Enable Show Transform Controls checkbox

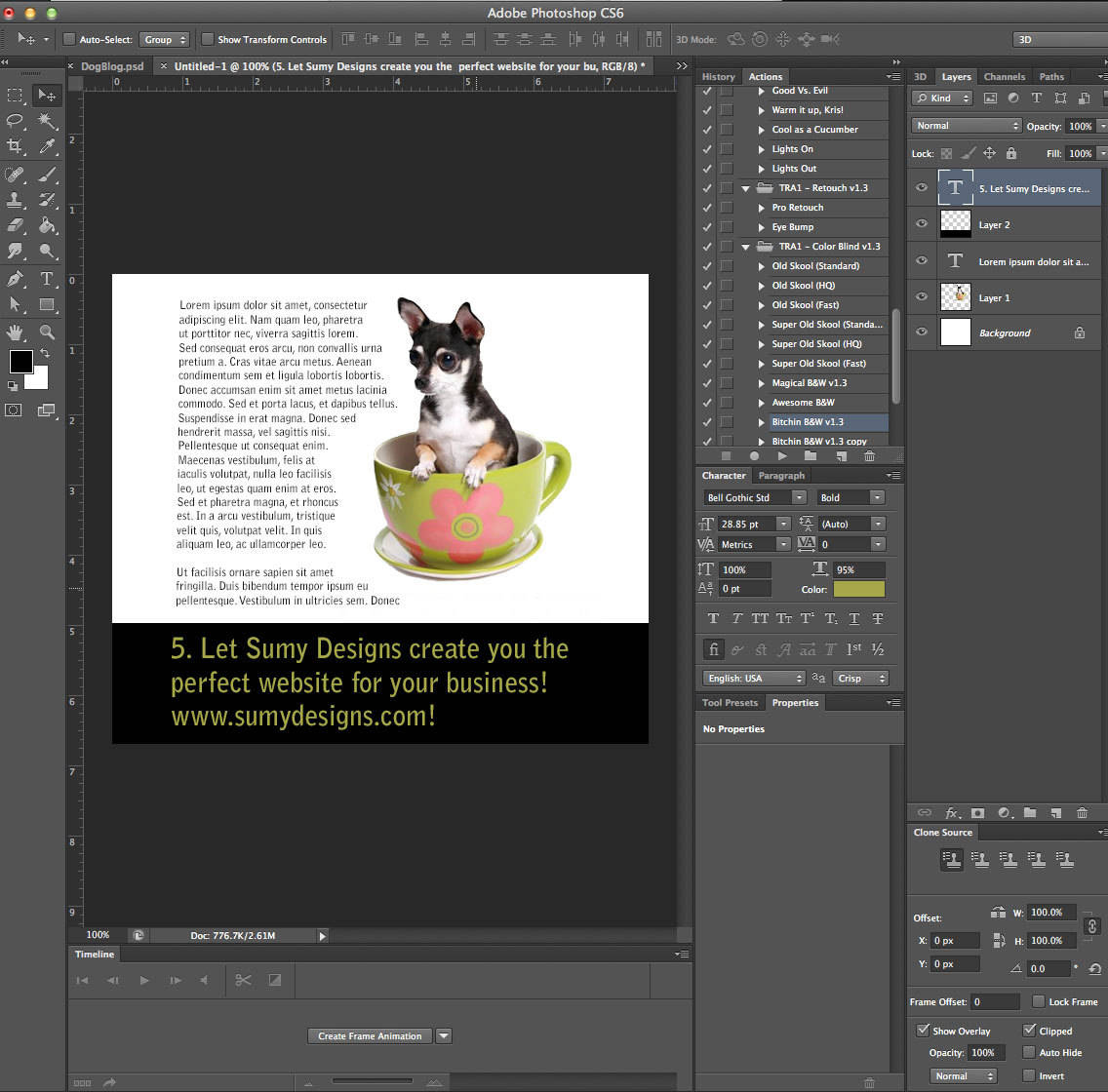208,40
